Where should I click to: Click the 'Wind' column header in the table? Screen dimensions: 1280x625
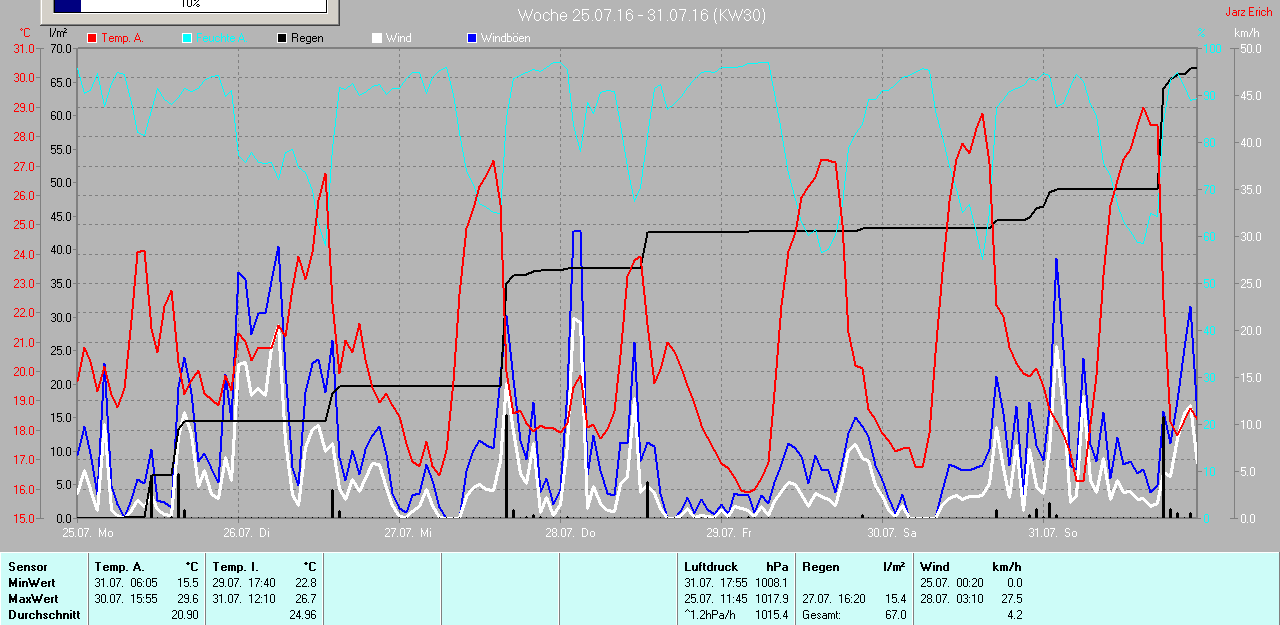pyautogui.click(x=935, y=567)
